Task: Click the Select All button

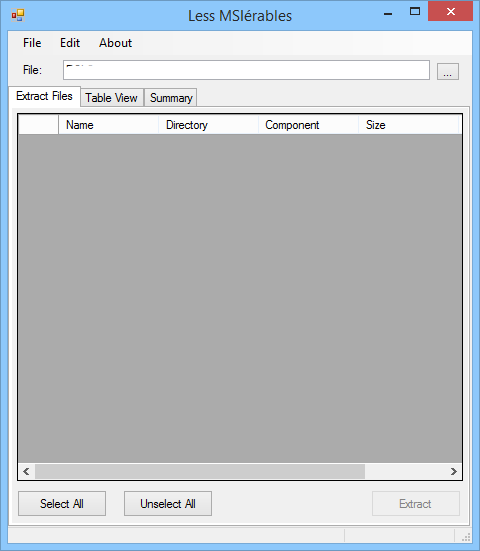Action: [x=62, y=504]
